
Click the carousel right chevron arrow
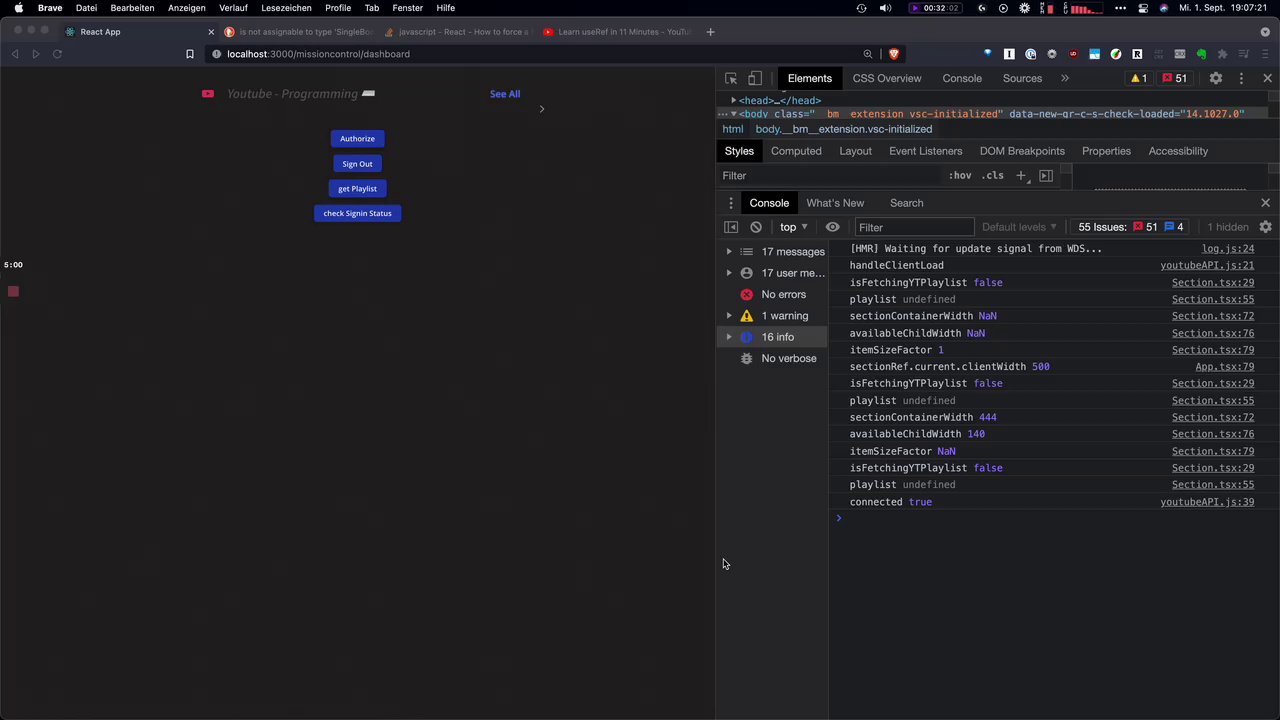coord(542,109)
